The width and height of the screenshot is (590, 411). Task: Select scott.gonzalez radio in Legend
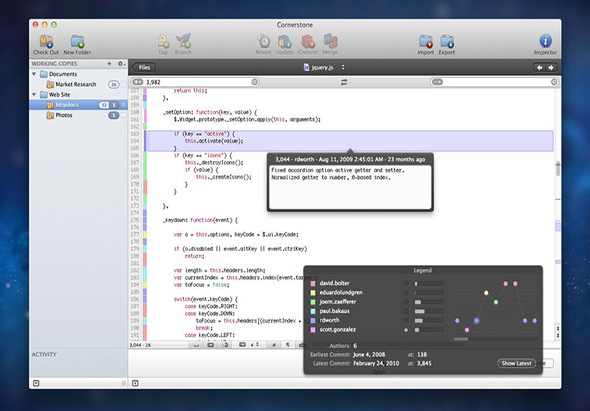[406, 330]
